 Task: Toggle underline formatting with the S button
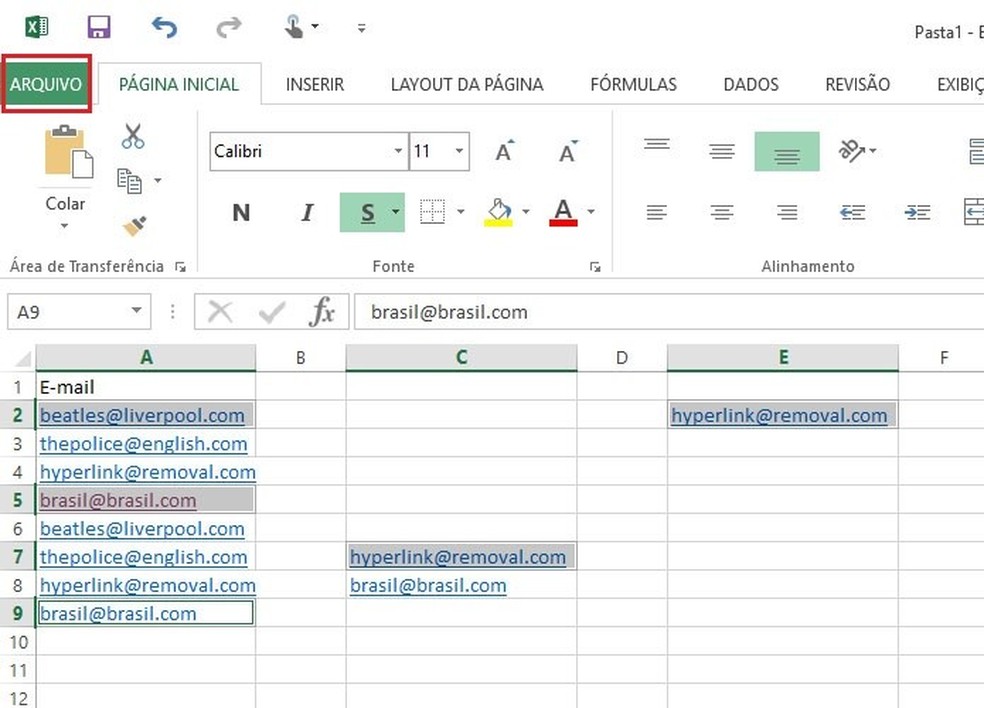tap(365, 212)
